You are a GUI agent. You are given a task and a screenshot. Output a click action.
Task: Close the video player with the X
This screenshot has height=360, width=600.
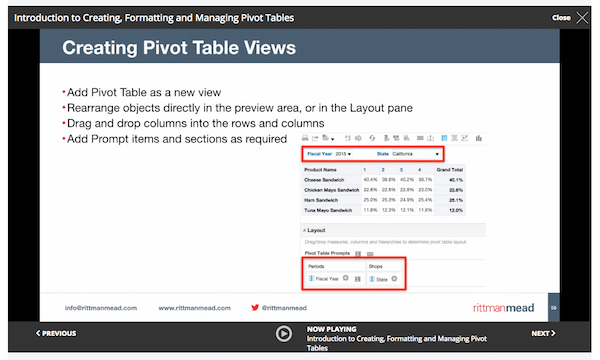582,18
